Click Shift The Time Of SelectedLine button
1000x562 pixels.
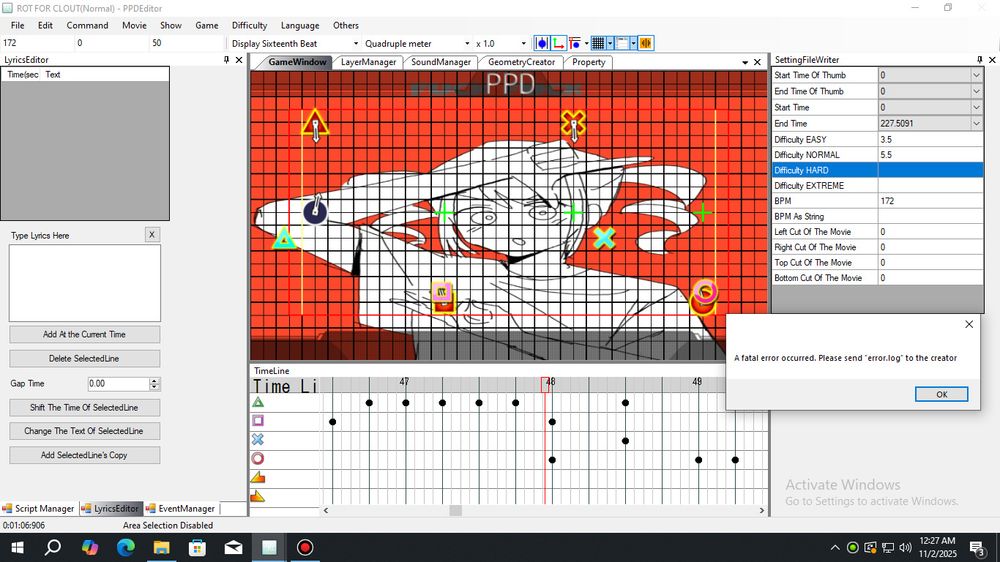pos(84,407)
